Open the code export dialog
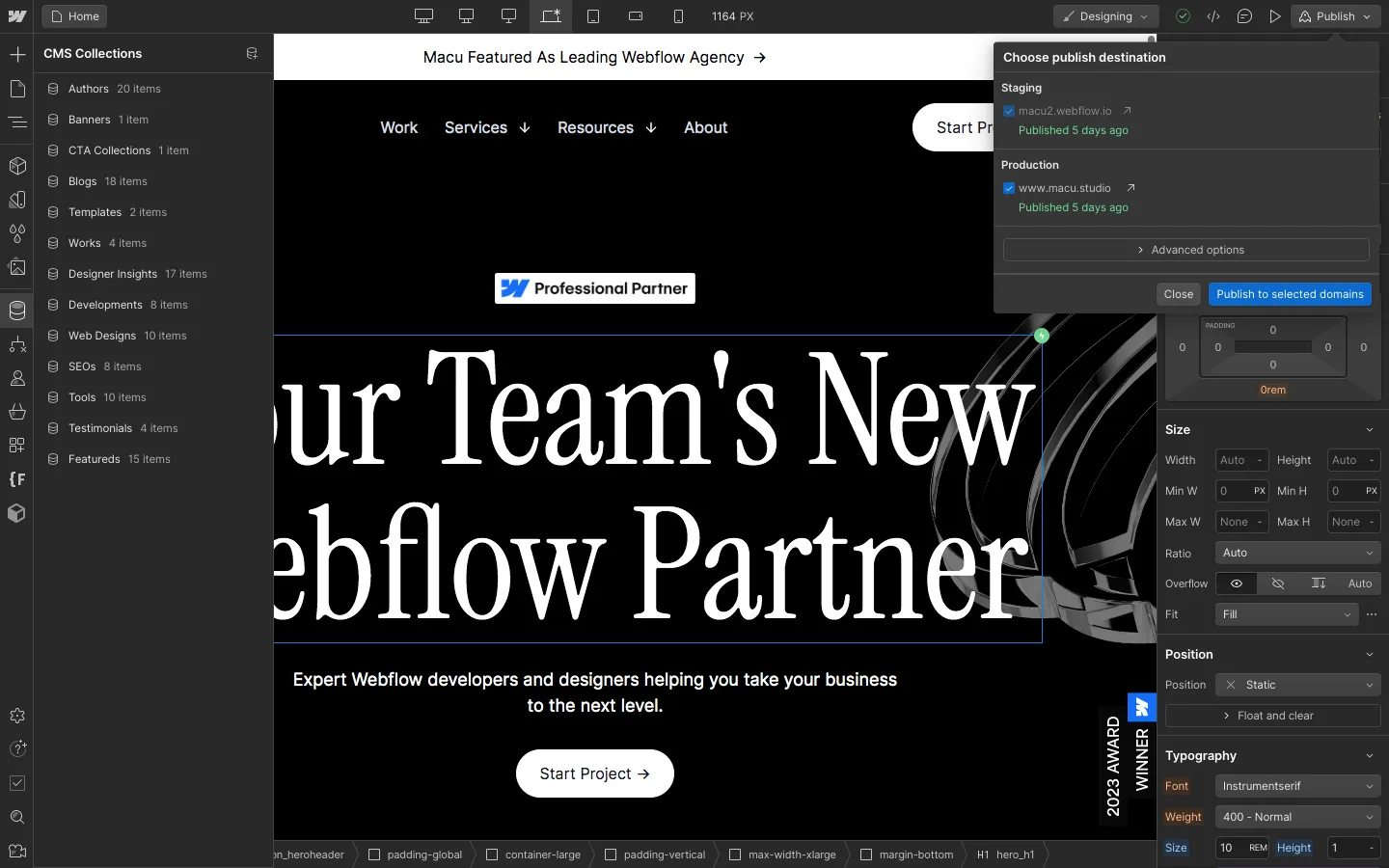This screenshot has width=1389, height=868. point(1214,16)
